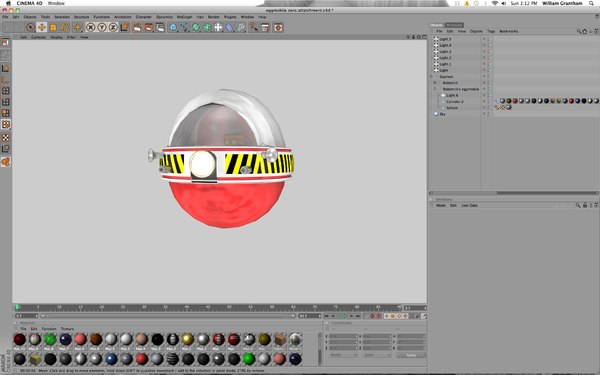Click the checkerboard left-palette icon
The image size is (600, 375).
6,137
